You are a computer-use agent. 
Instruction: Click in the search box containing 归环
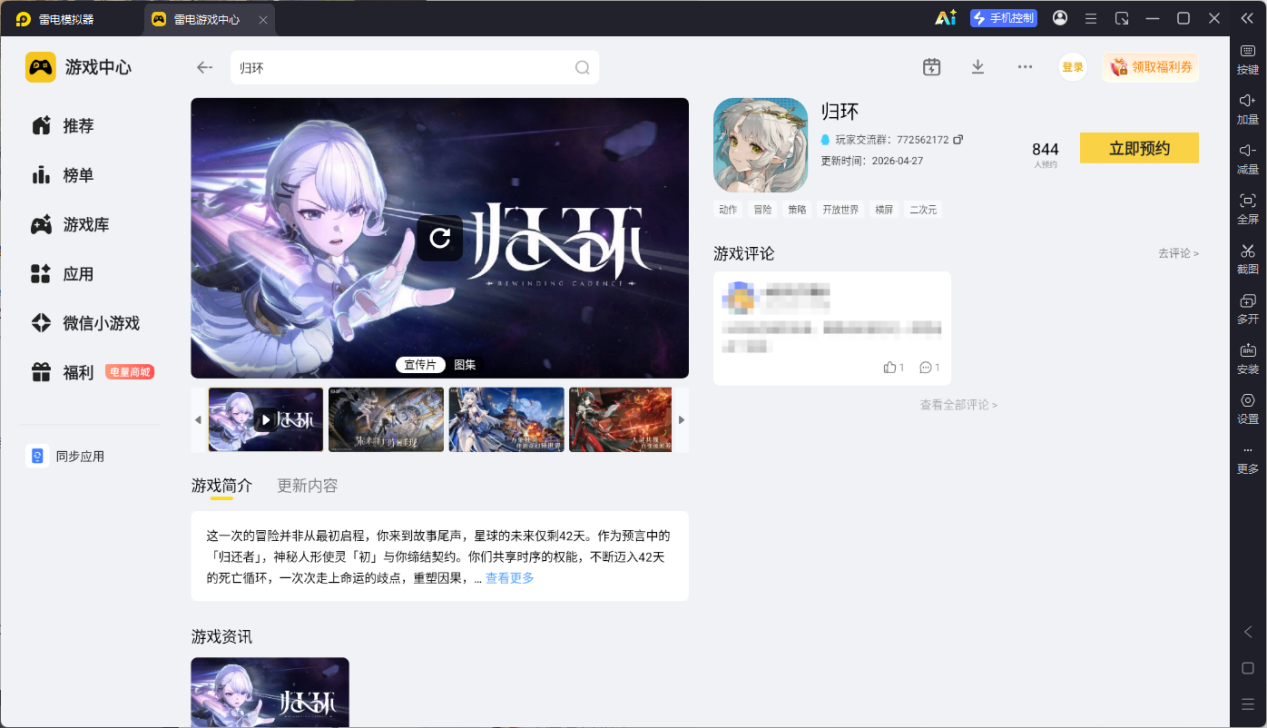click(414, 68)
